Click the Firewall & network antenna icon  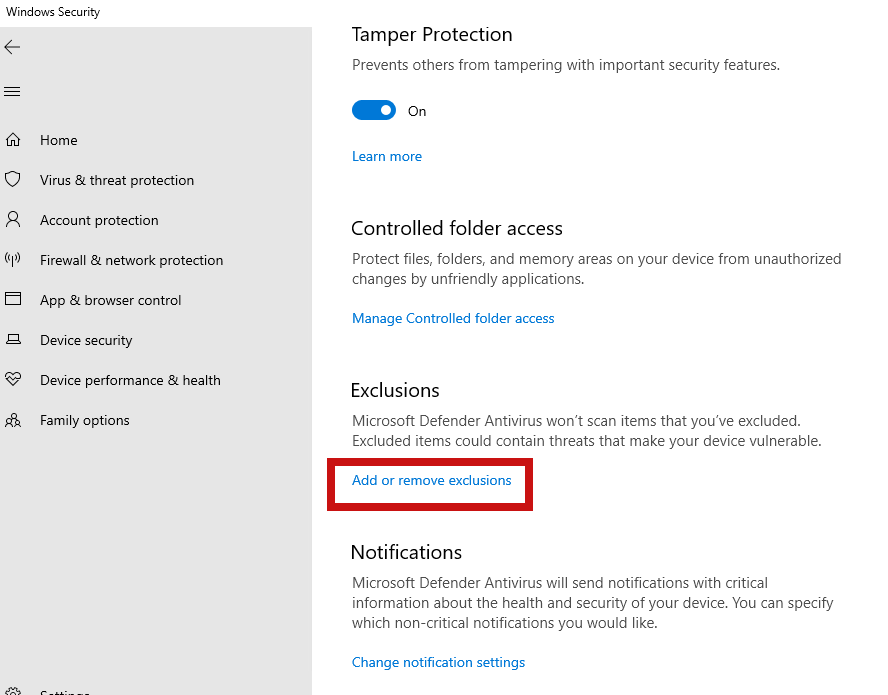(13, 260)
